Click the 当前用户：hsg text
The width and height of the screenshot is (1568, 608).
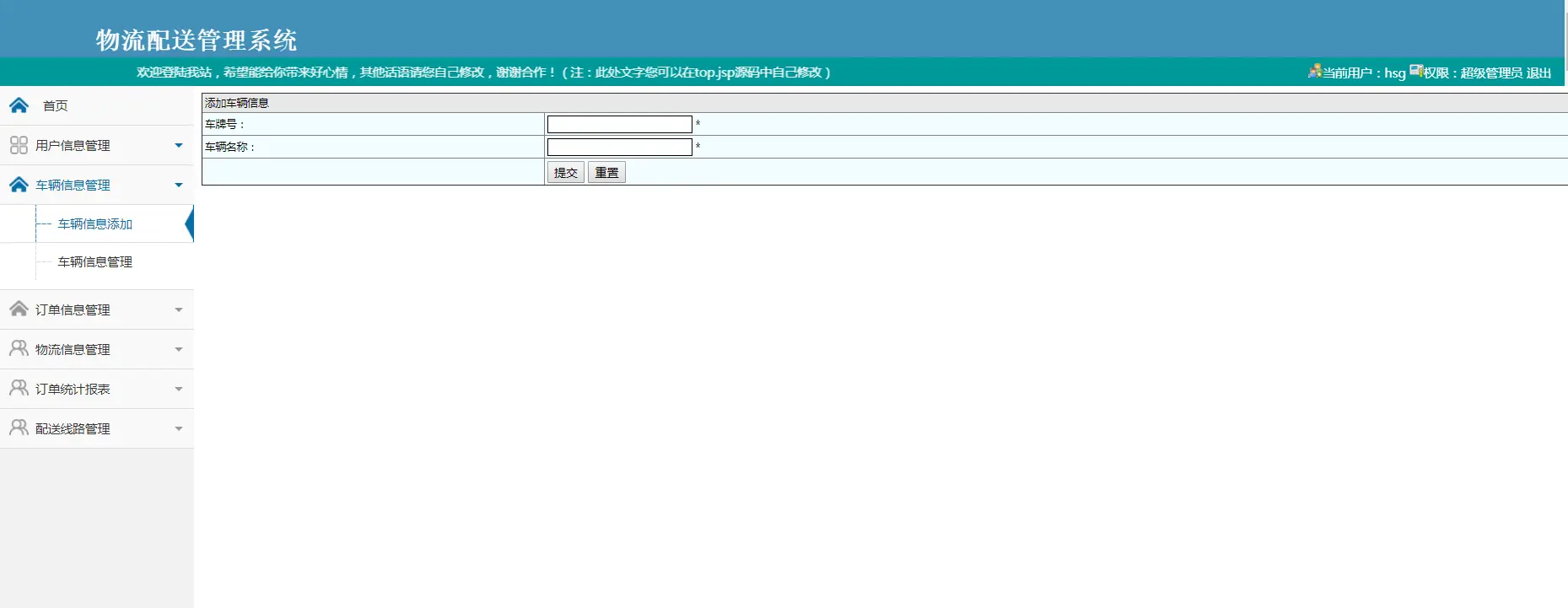[x=1364, y=73]
